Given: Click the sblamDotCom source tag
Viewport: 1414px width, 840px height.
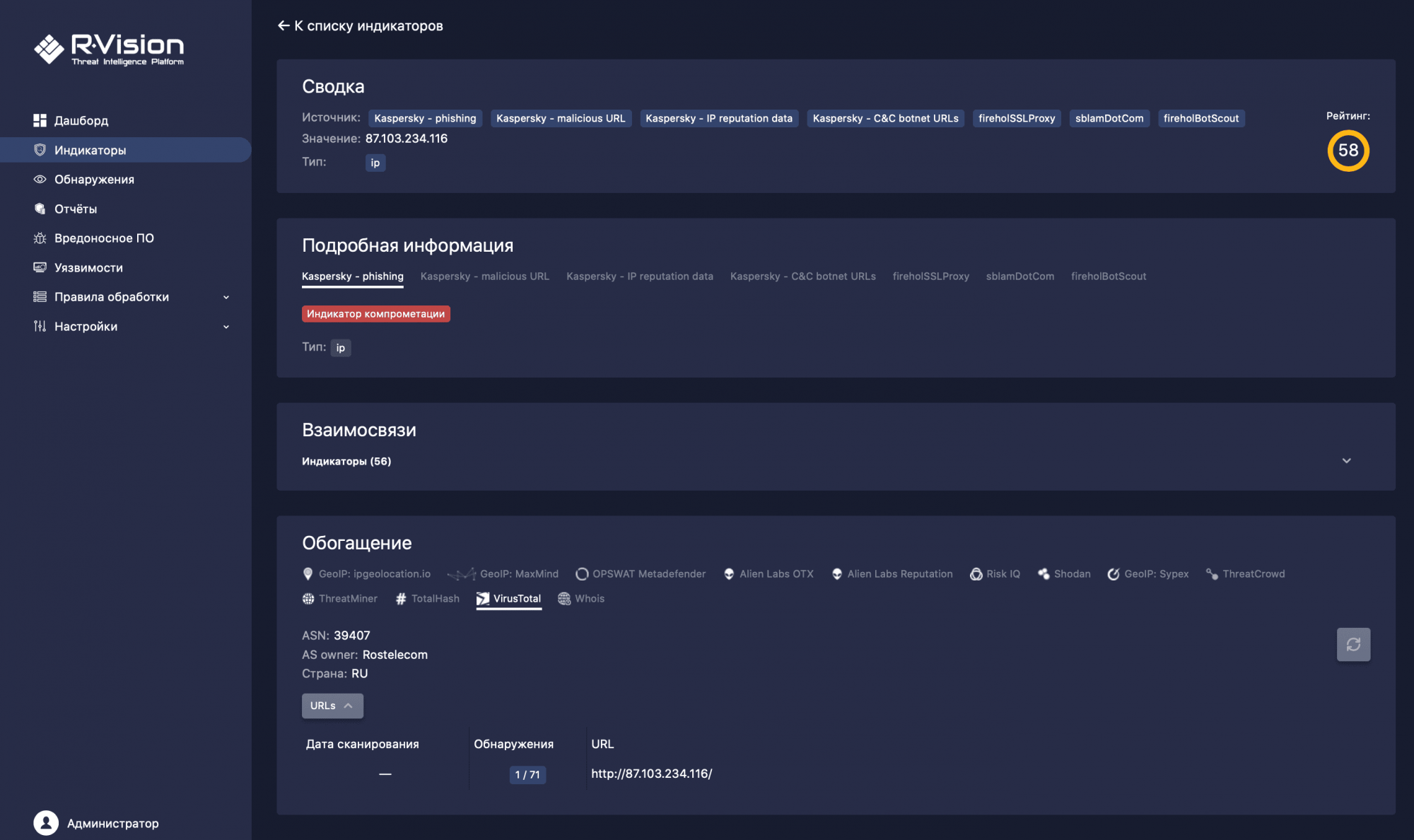Looking at the screenshot, I should (x=1109, y=119).
